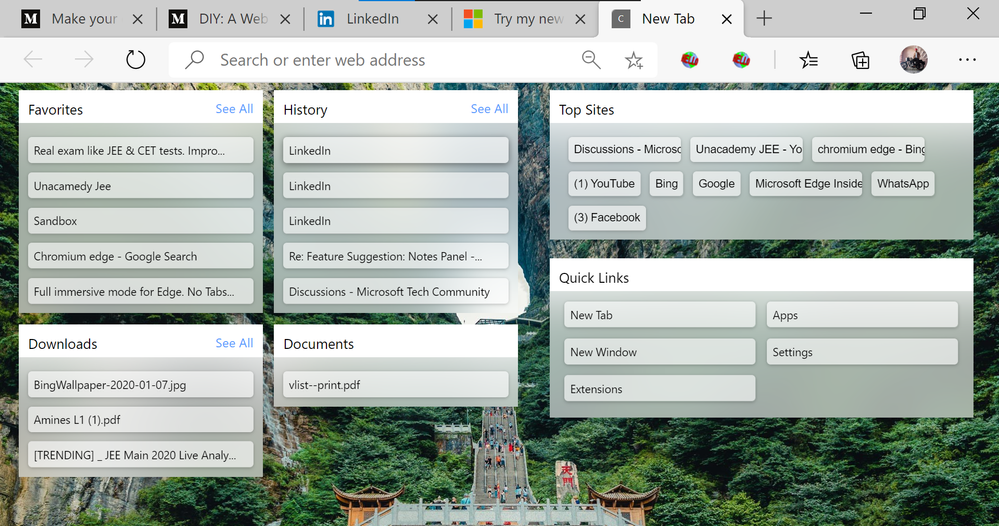Switch to the LinkedIn tab

376,19
